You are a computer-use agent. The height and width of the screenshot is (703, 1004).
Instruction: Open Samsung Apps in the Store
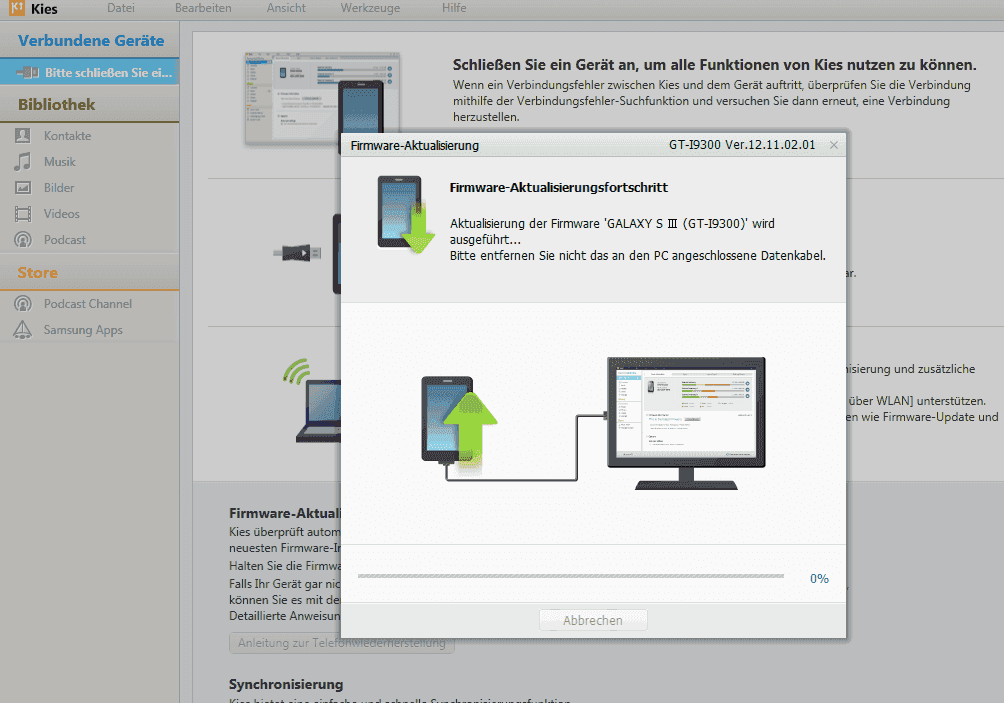point(83,330)
